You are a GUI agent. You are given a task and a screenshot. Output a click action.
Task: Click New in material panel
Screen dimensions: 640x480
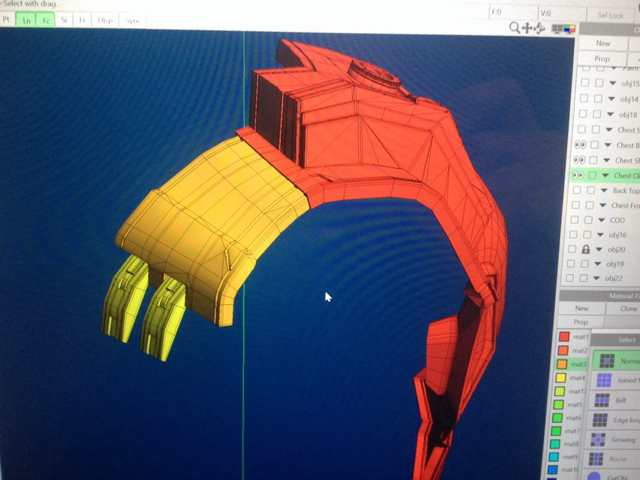click(582, 308)
